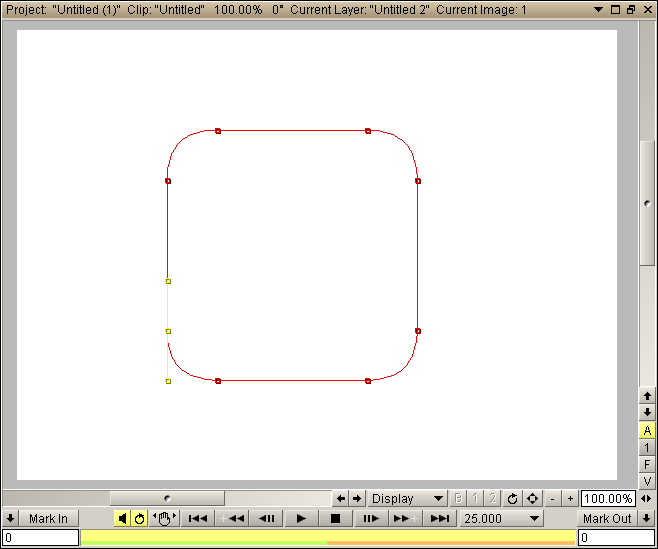658x549 pixels.
Task: Step back one frame
Action: [266, 518]
